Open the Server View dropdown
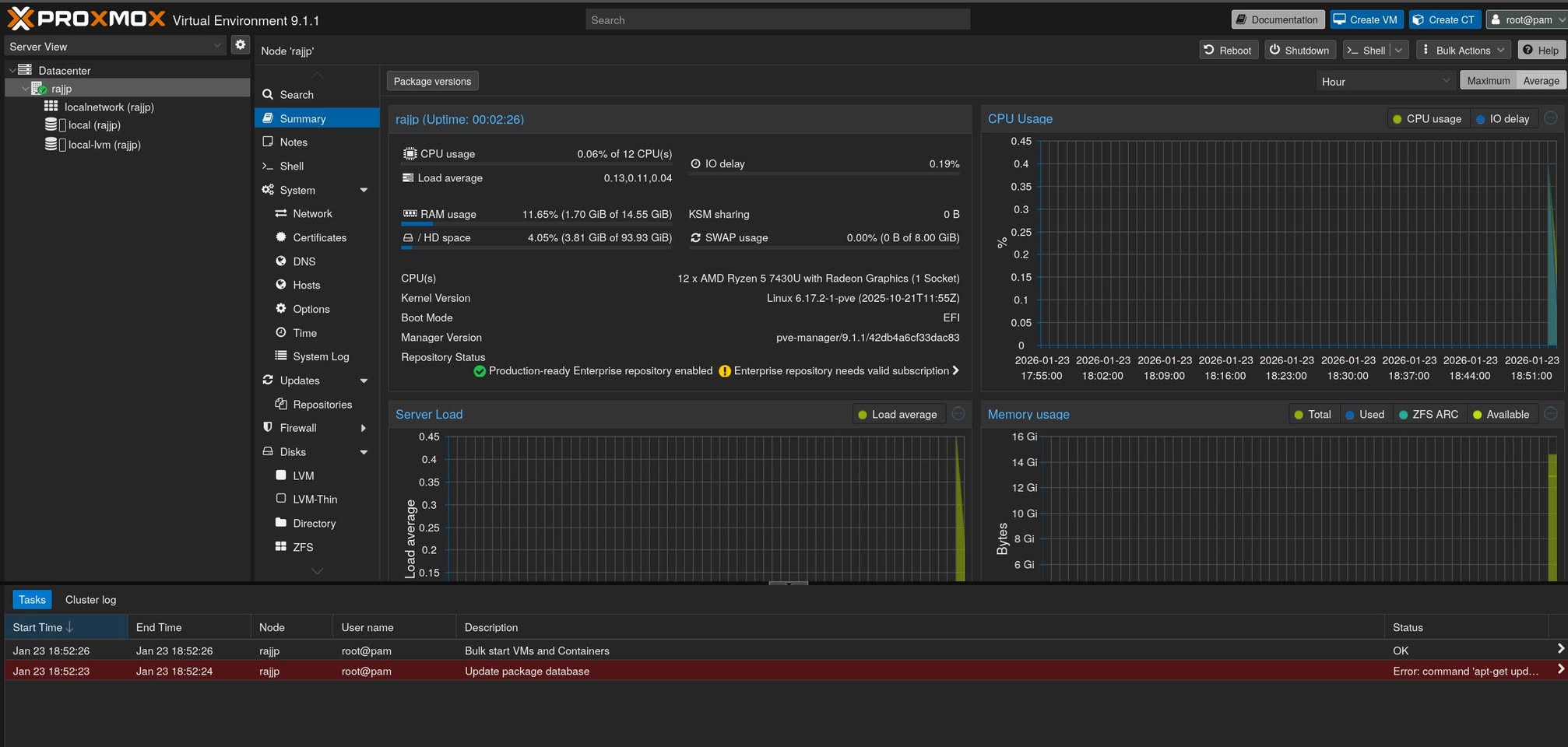The image size is (1568, 747). click(116, 47)
